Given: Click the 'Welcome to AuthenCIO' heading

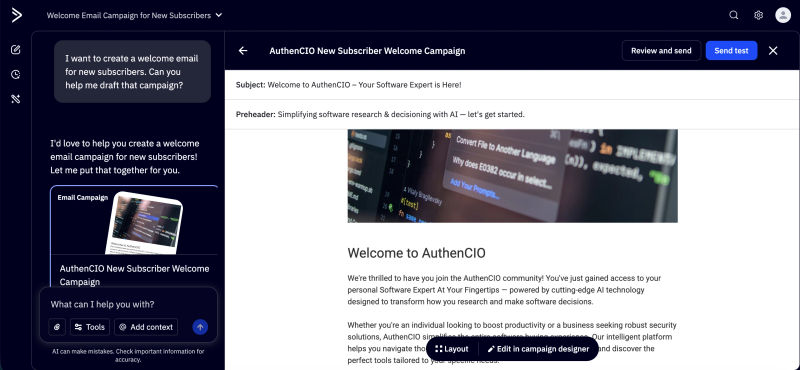Looking at the screenshot, I should click(416, 253).
